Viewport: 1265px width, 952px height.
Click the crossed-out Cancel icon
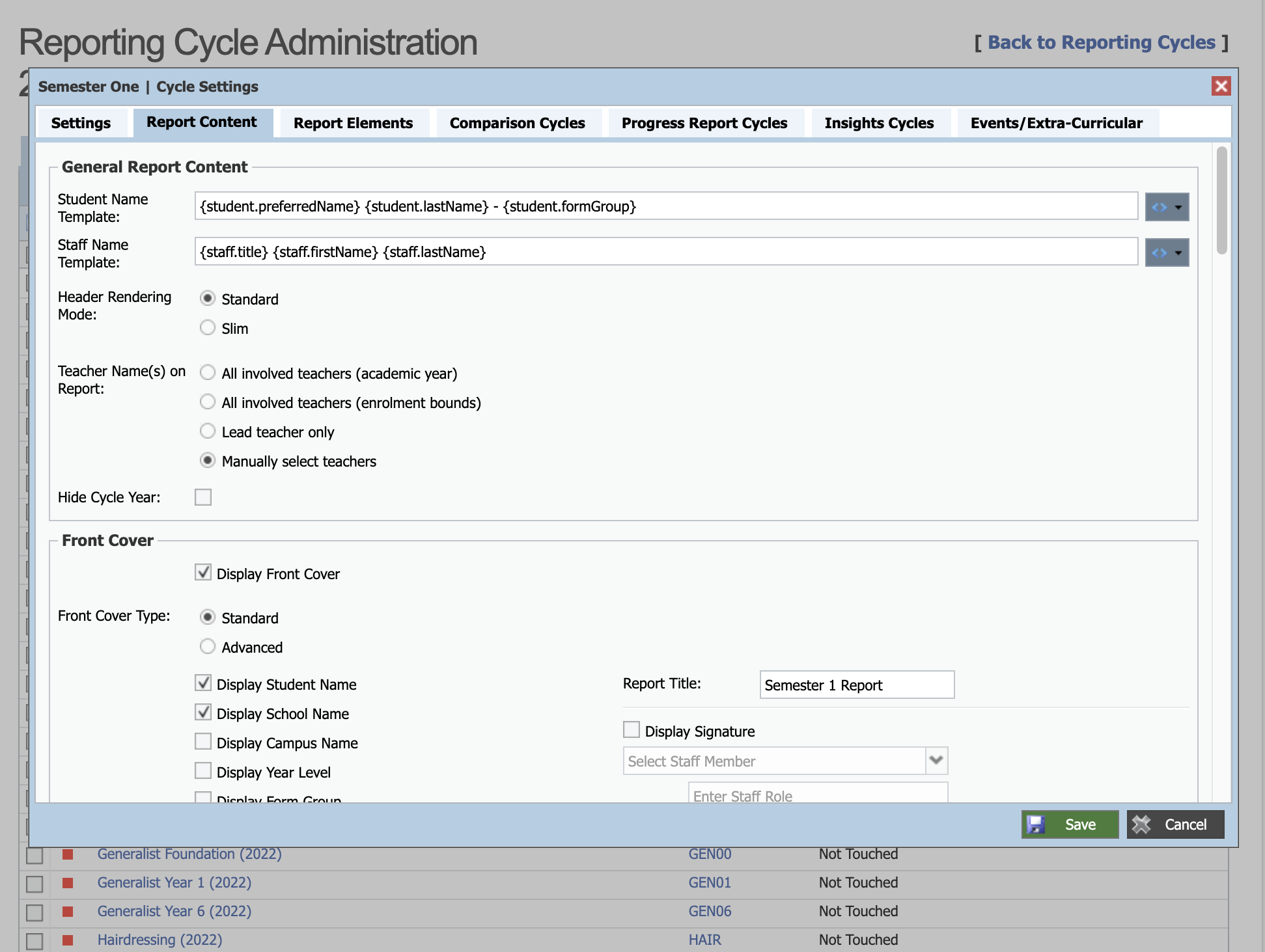1141,824
